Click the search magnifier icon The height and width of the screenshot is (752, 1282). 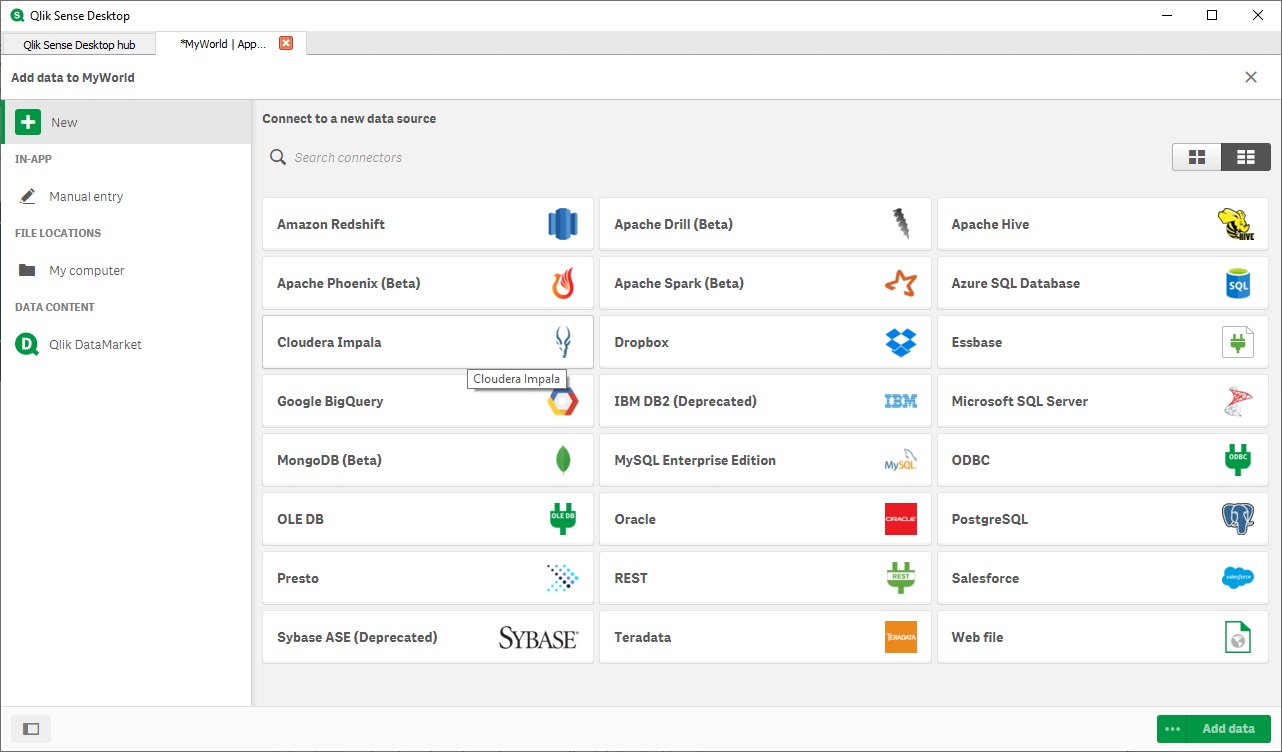click(x=277, y=157)
